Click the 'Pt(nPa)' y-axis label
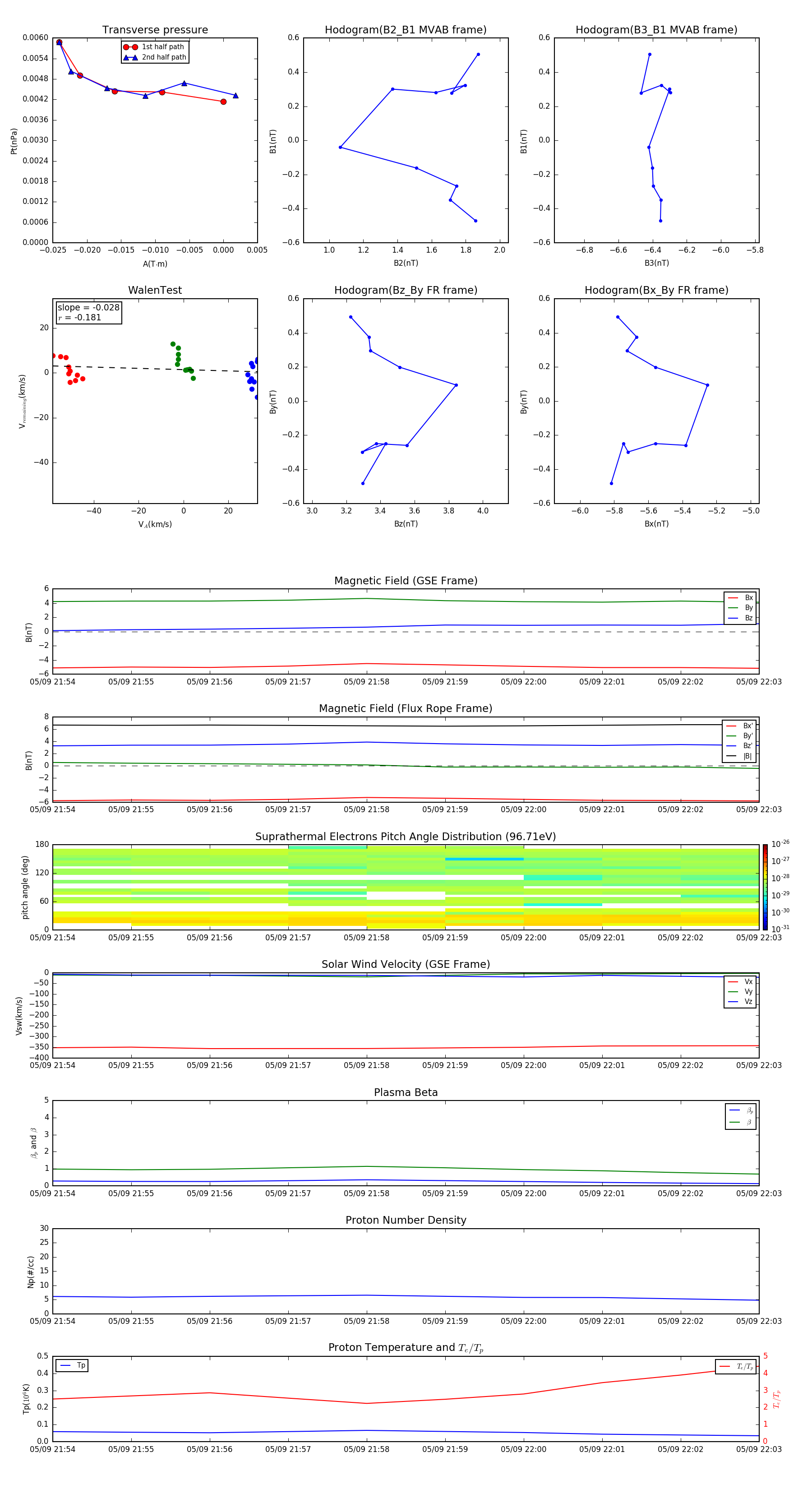 pyautogui.click(x=14, y=140)
